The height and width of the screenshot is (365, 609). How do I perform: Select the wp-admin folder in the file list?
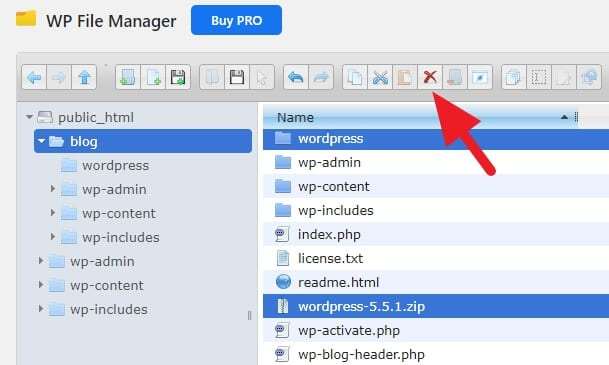click(x=436, y=162)
